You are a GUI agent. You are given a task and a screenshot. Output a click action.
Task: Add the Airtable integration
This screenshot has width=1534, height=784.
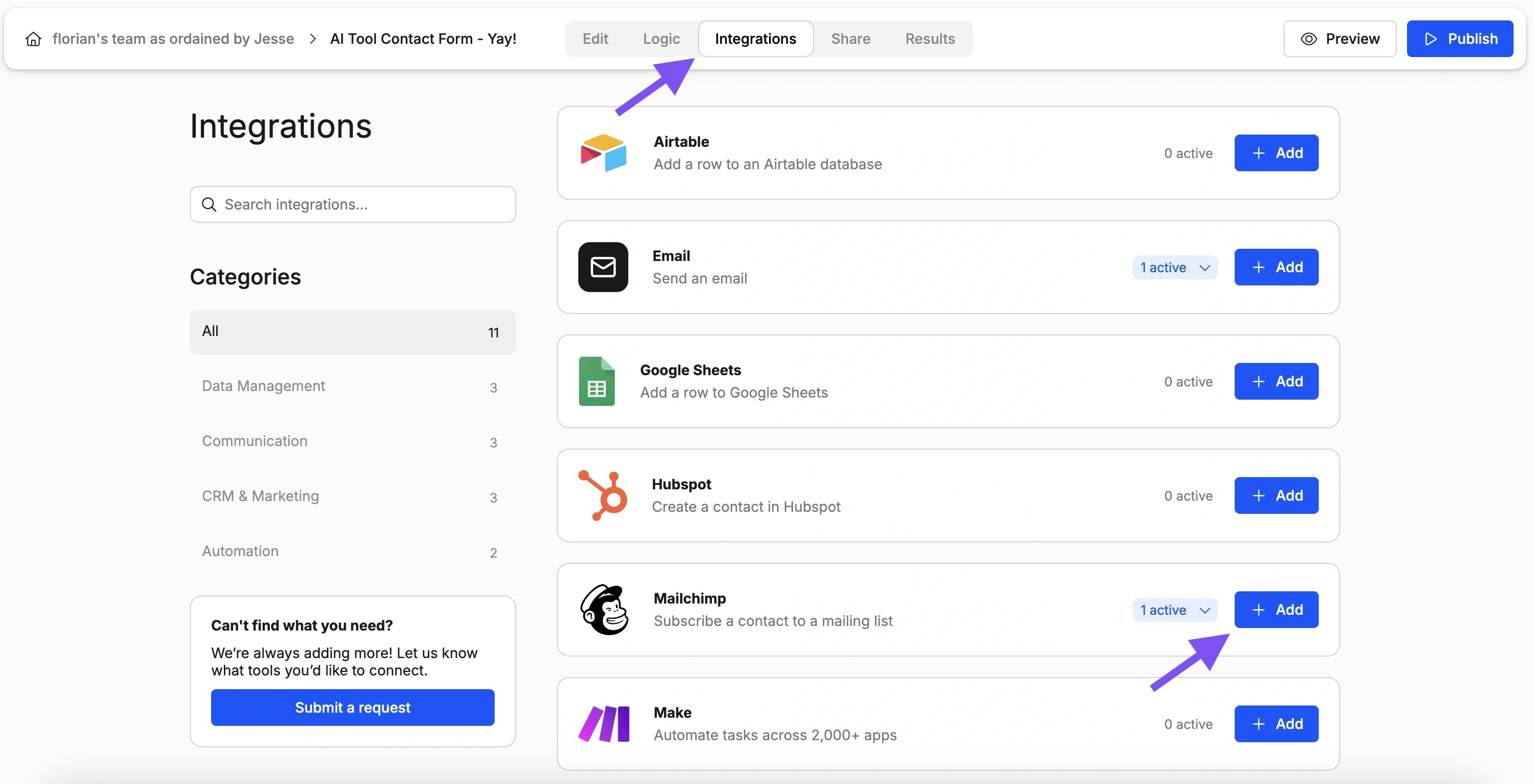coord(1276,153)
